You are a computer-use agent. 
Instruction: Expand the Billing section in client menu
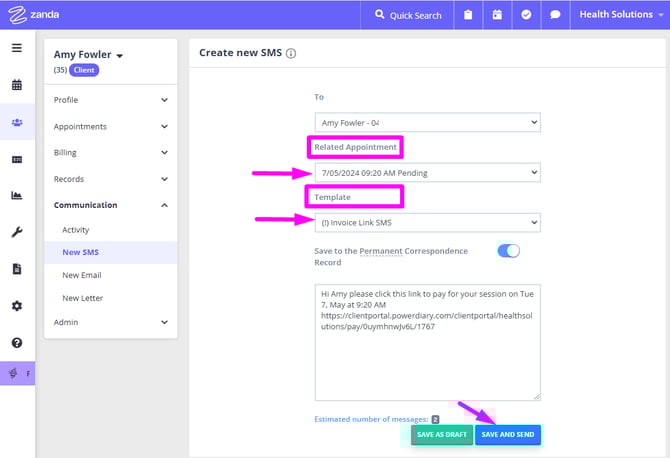pos(110,153)
